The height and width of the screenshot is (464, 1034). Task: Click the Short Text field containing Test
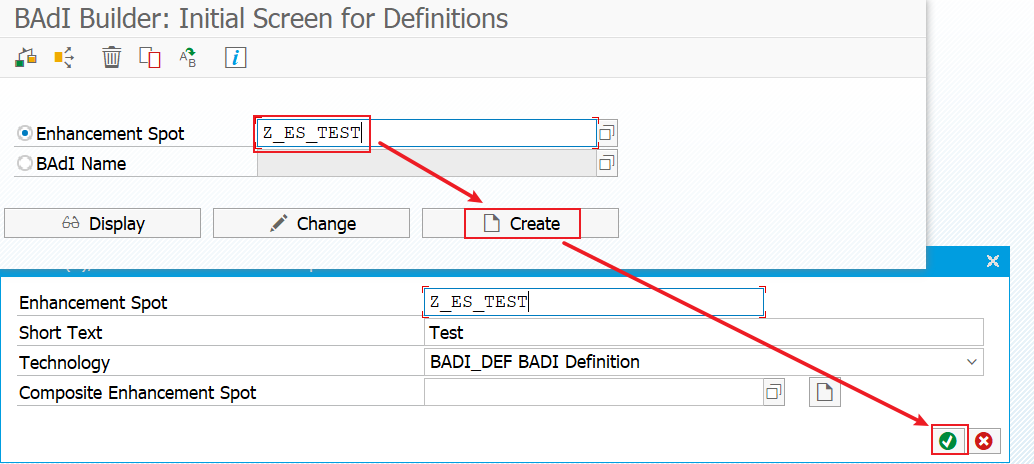coord(704,332)
